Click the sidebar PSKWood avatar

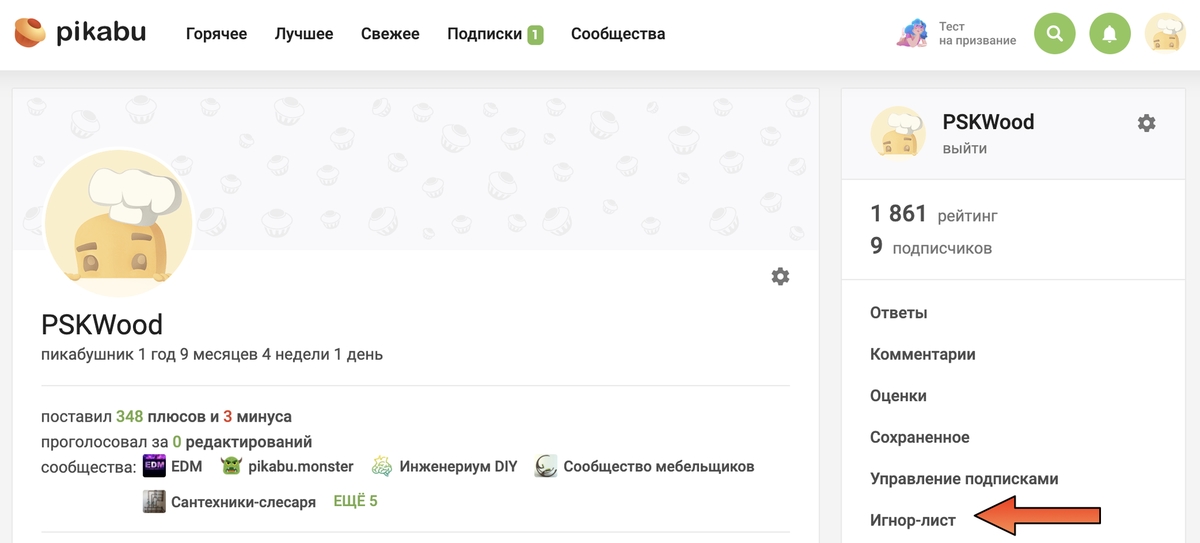pos(898,133)
